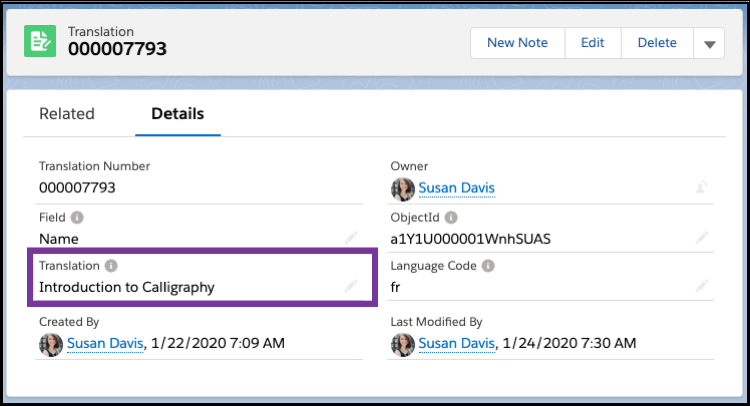This screenshot has height=406, width=750.
Task: Click the Introduction to Calligraphy translation text
Action: point(127,287)
